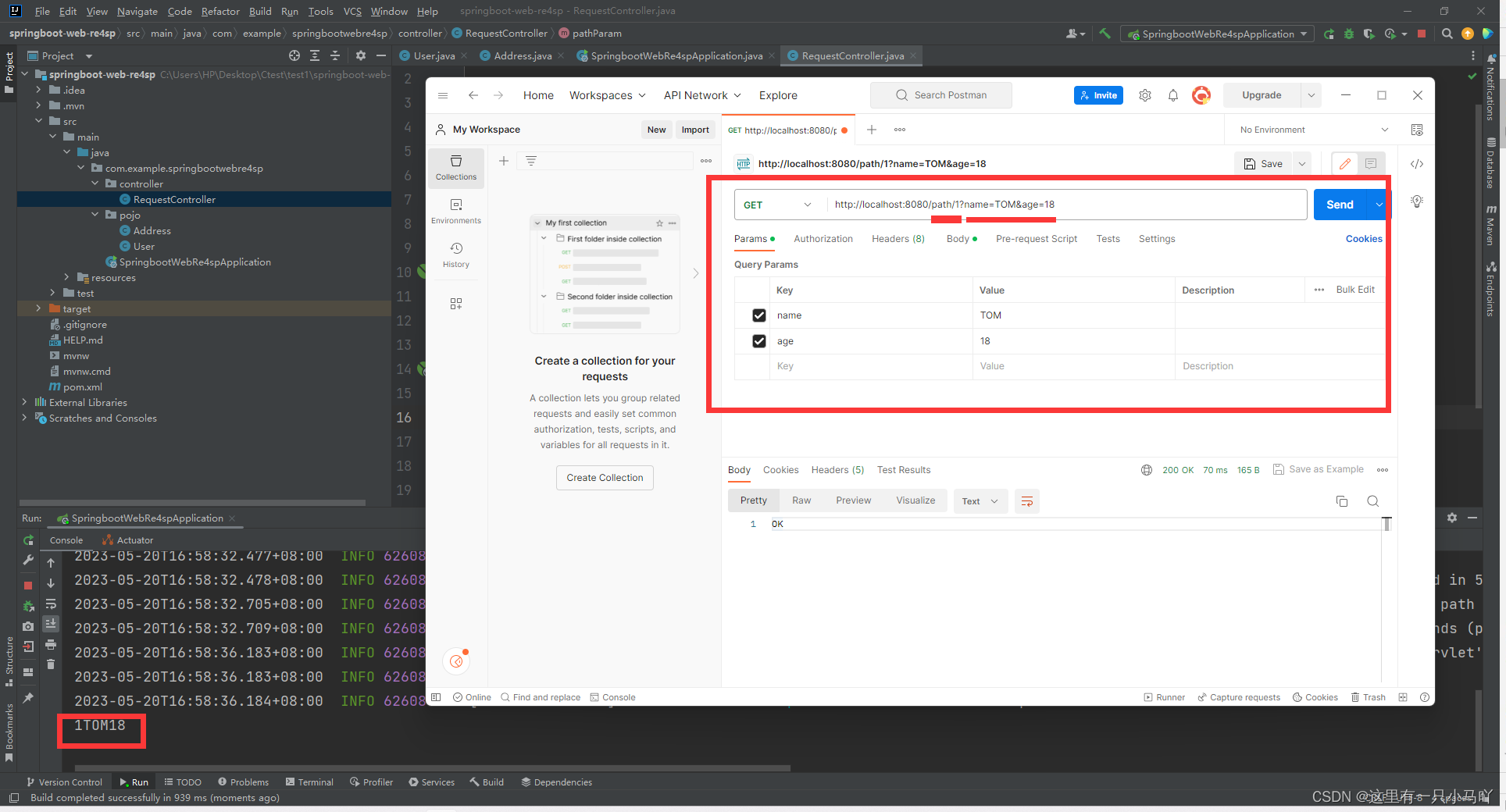Click the Postman avatar icon

point(1201,95)
